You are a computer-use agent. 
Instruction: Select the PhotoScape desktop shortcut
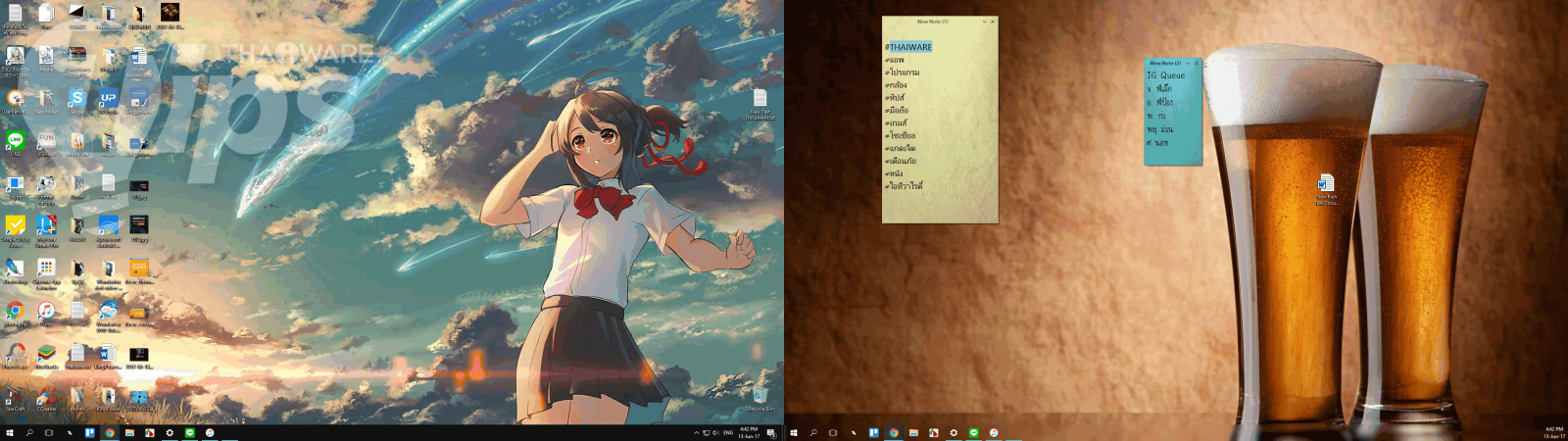15,353
